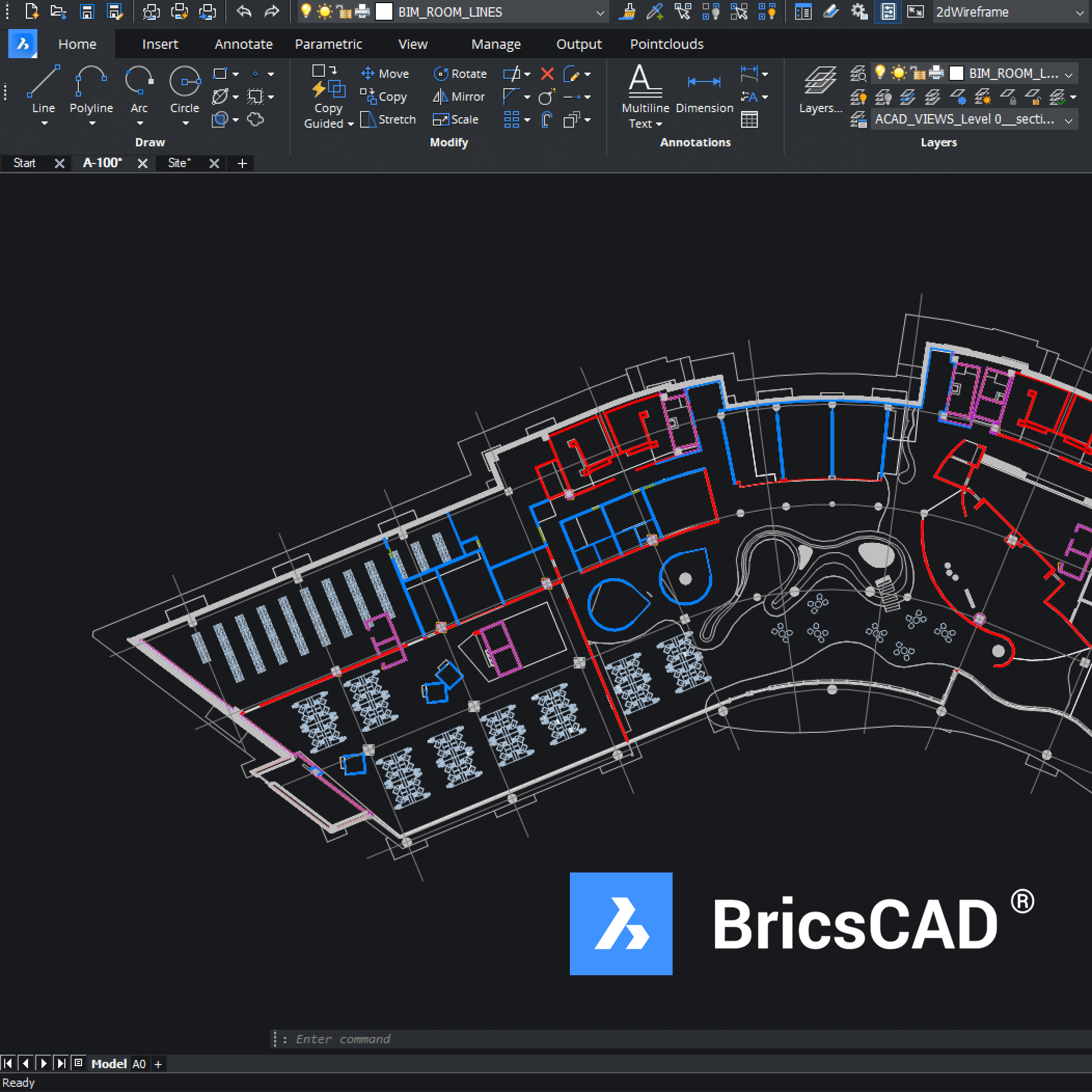Insert a table with the Table icon

click(x=749, y=119)
